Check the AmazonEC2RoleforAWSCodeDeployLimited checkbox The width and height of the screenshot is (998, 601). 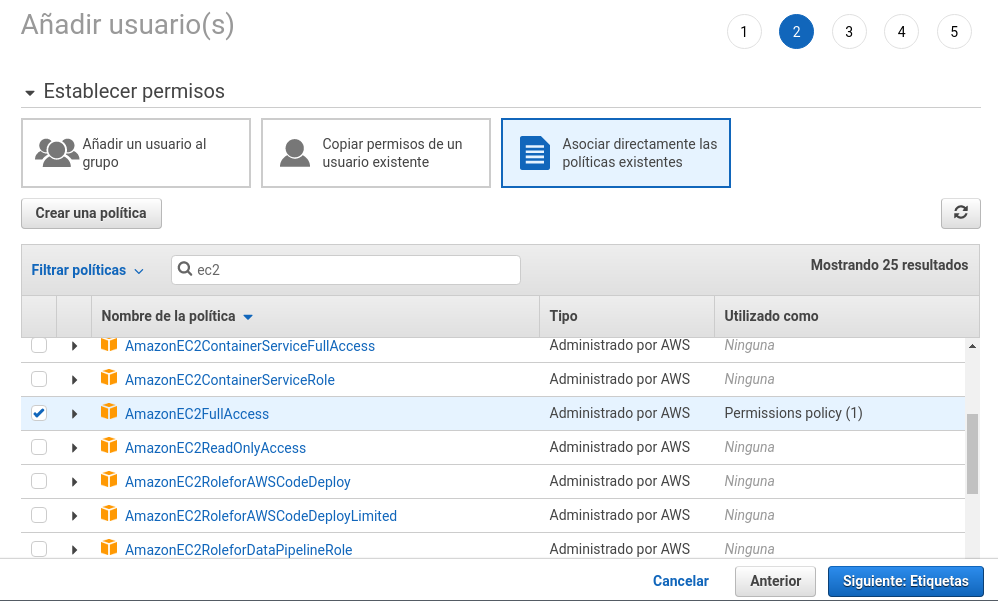39,514
